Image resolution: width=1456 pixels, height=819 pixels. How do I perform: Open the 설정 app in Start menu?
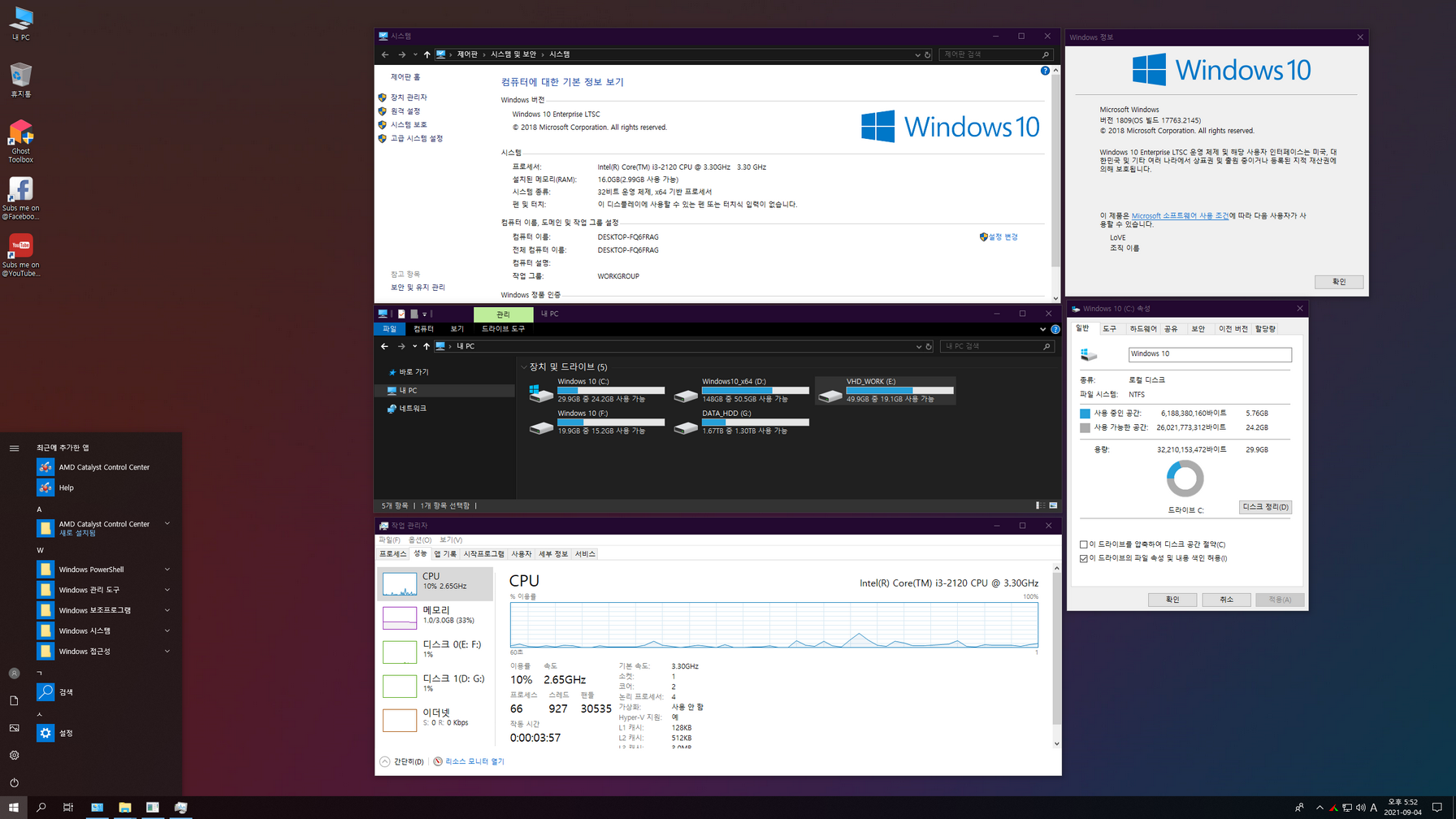click(x=104, y=733)
